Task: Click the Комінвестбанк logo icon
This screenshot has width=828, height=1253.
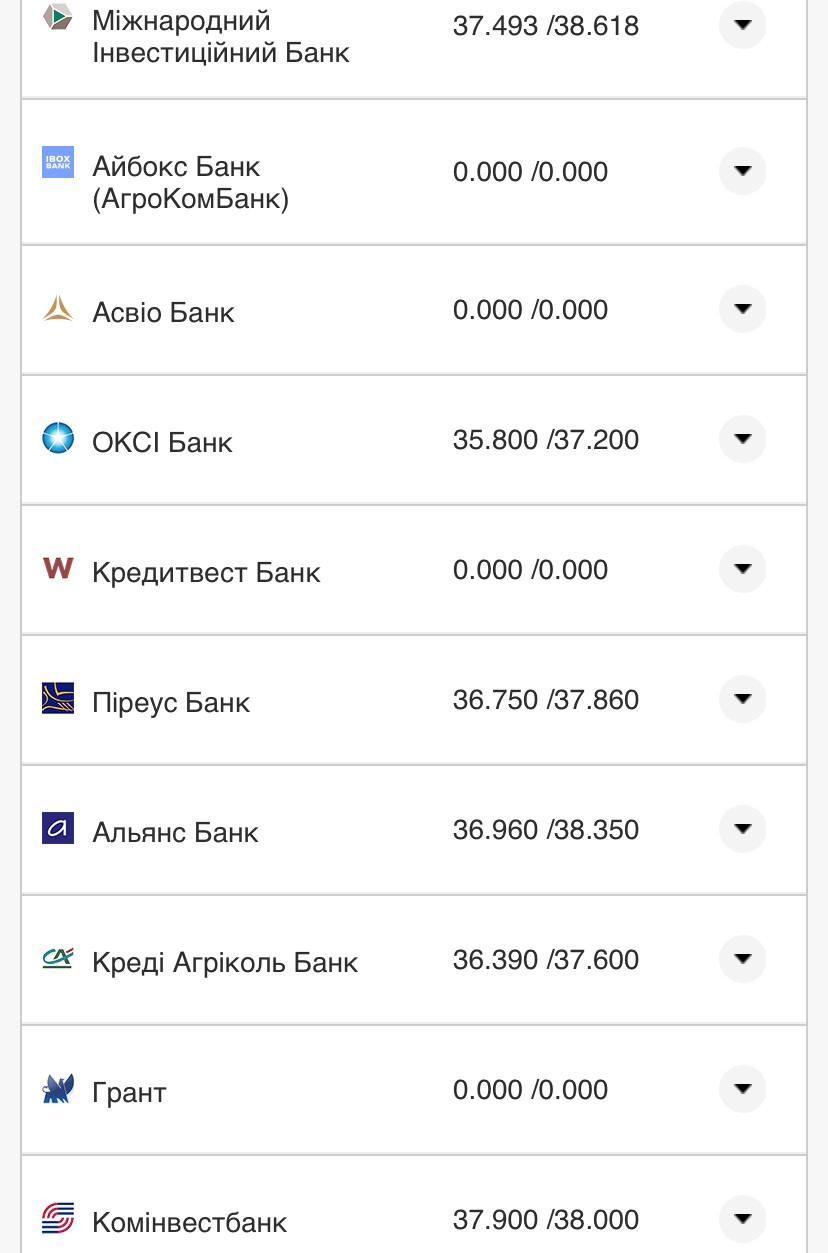Action: (58, 1218)
